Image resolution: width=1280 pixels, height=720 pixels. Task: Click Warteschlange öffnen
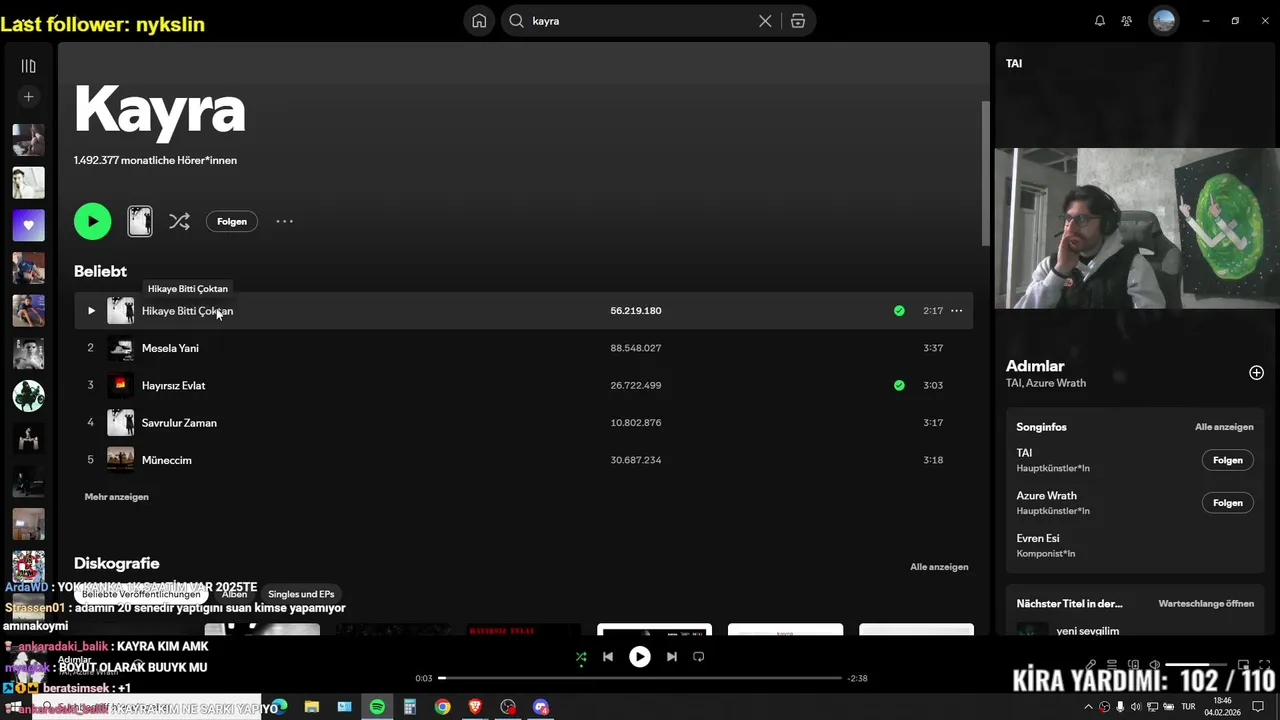1206,604
